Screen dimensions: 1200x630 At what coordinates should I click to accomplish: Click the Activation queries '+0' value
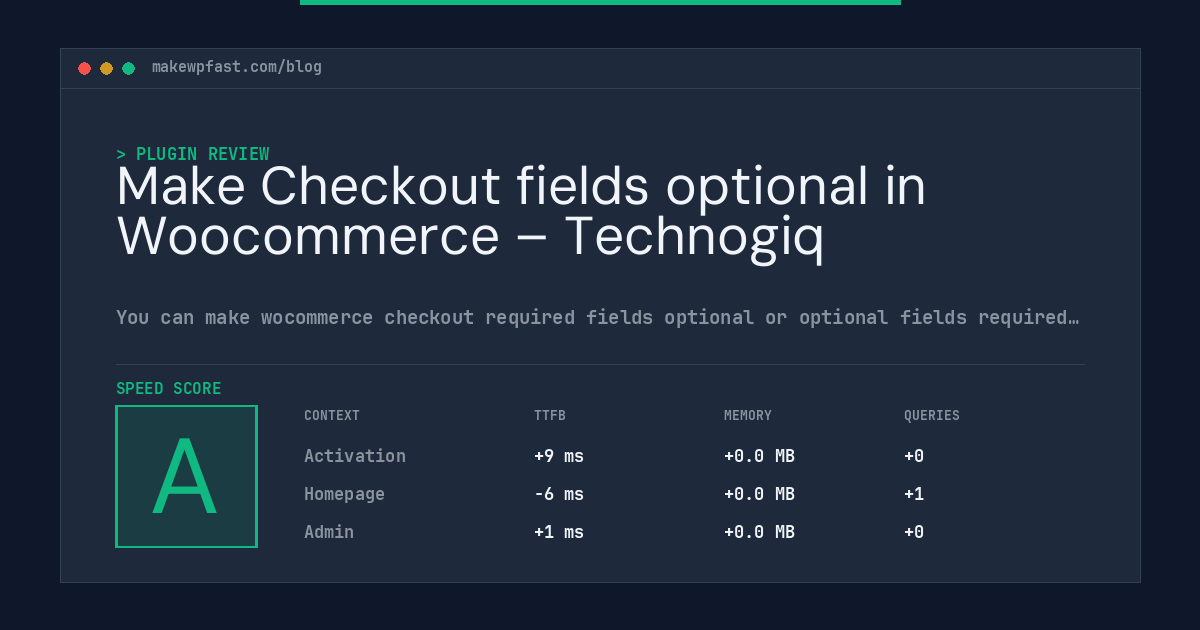(914, 456)
